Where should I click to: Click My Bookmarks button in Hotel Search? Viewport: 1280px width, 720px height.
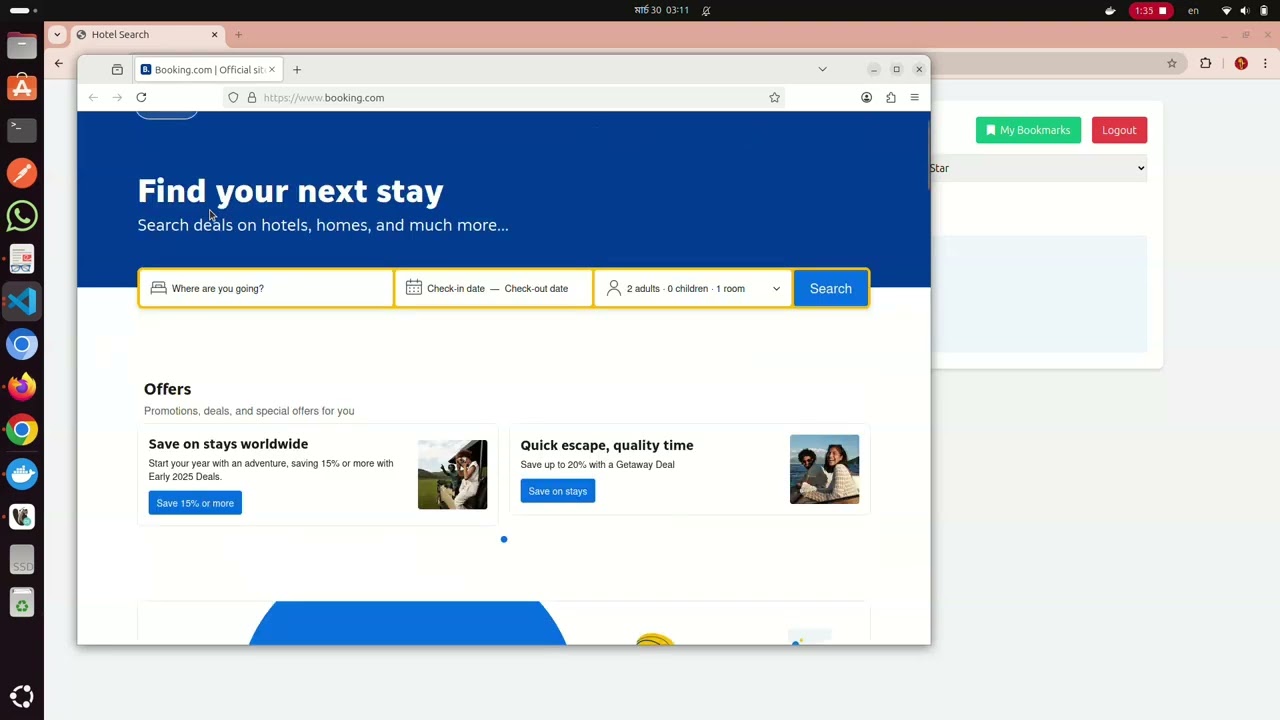point(1028,130)
